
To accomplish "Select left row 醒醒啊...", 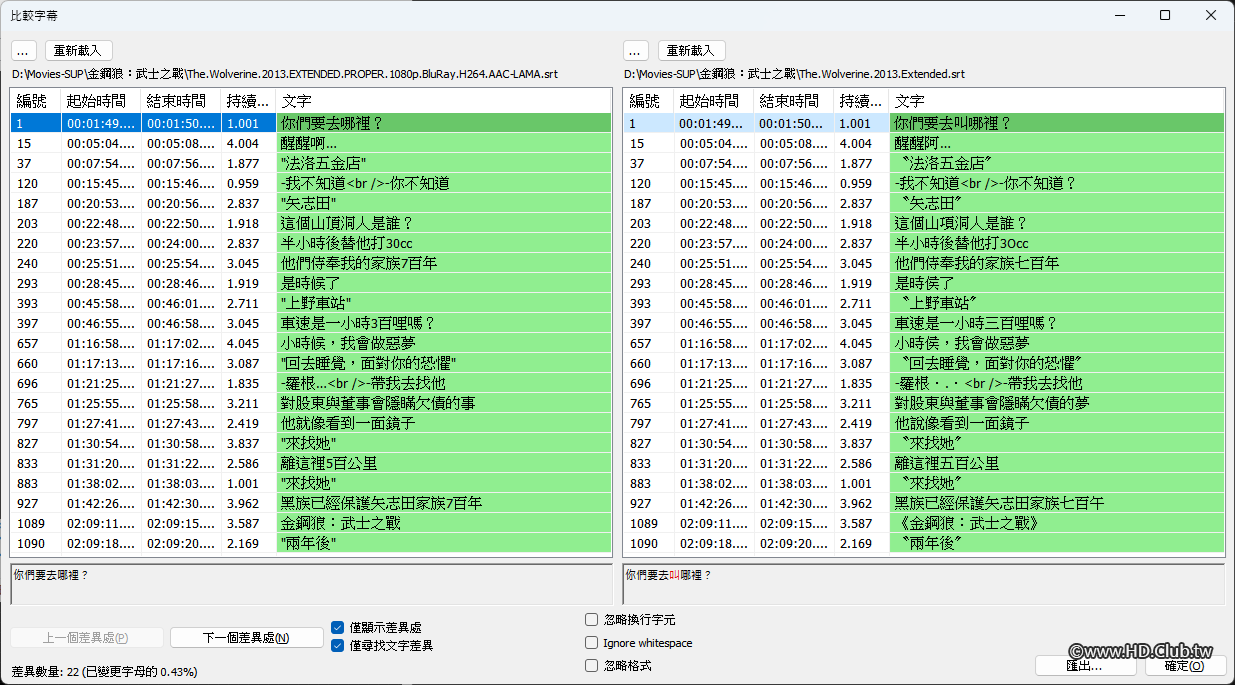I will (x=311, y=143).
